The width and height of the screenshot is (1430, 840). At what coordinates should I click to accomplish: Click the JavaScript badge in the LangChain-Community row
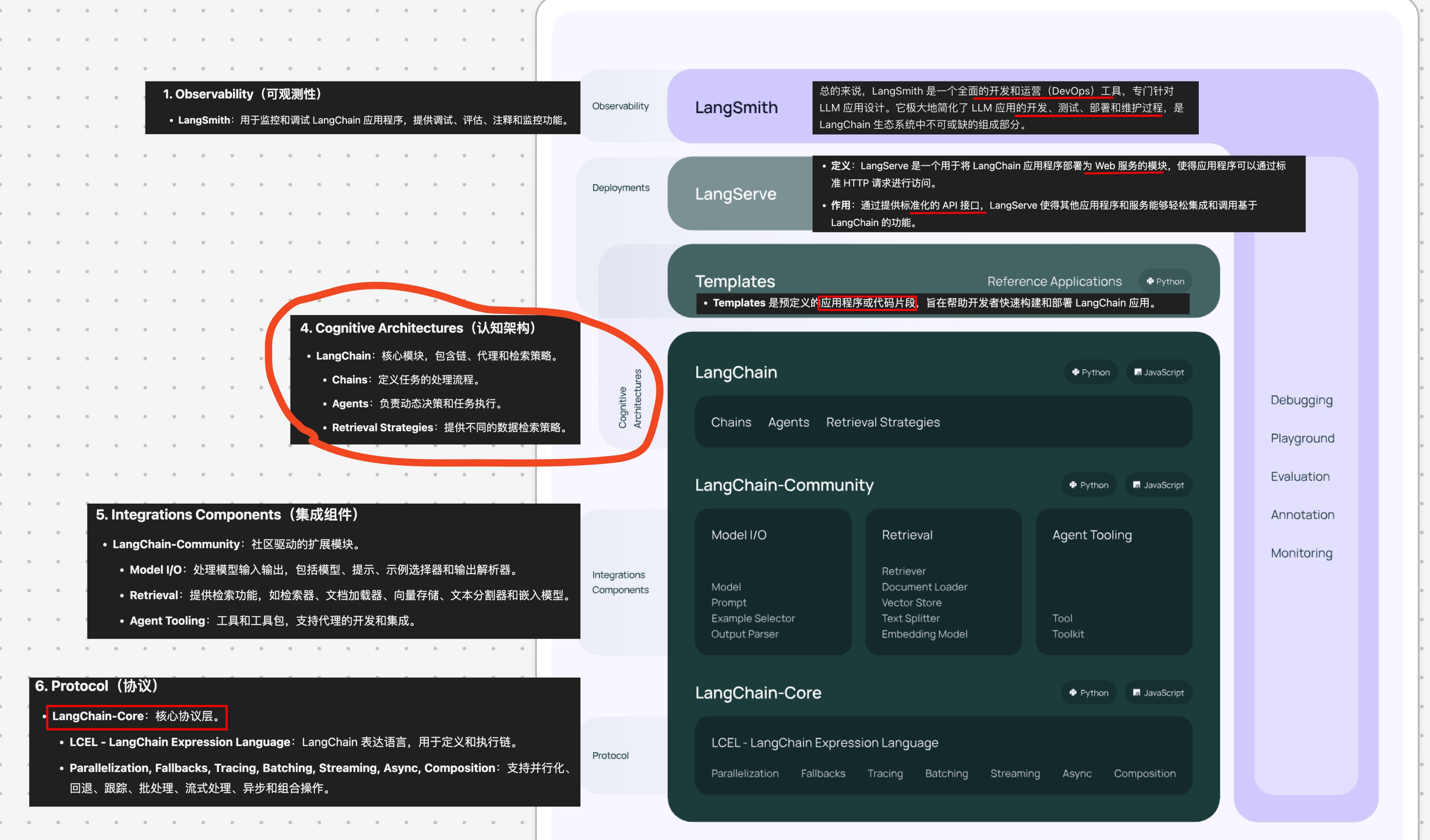pos(1158,485)
